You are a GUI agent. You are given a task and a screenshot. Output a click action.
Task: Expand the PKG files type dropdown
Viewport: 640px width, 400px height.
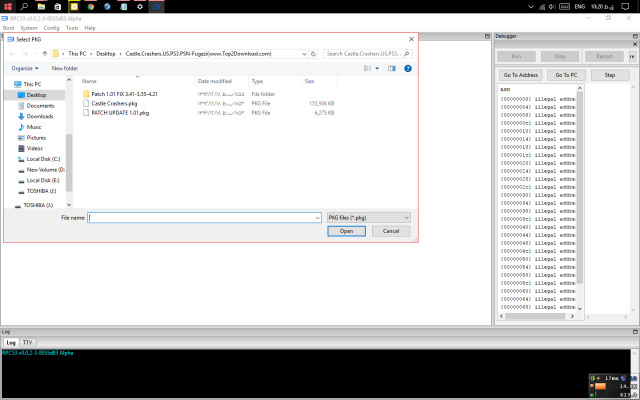click(x=406, y=217)
